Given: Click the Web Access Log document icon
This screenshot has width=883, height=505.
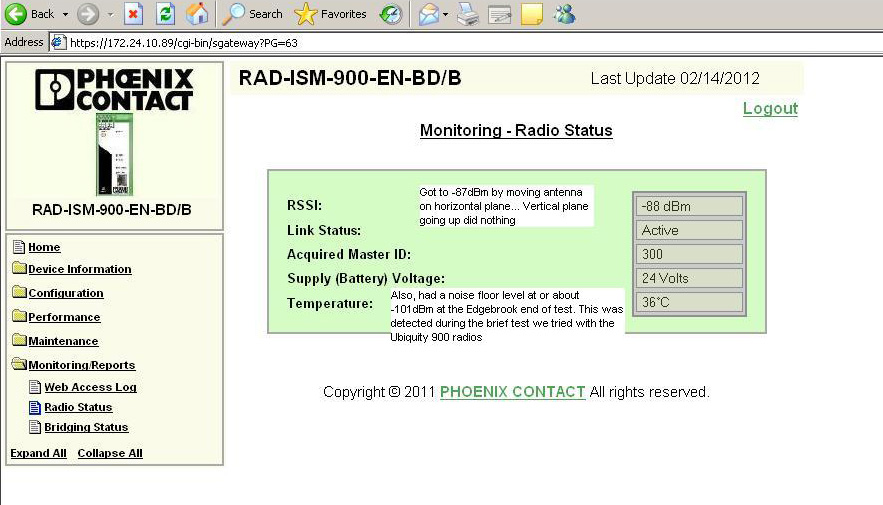Looking at the screenshot, I should 35,387.
